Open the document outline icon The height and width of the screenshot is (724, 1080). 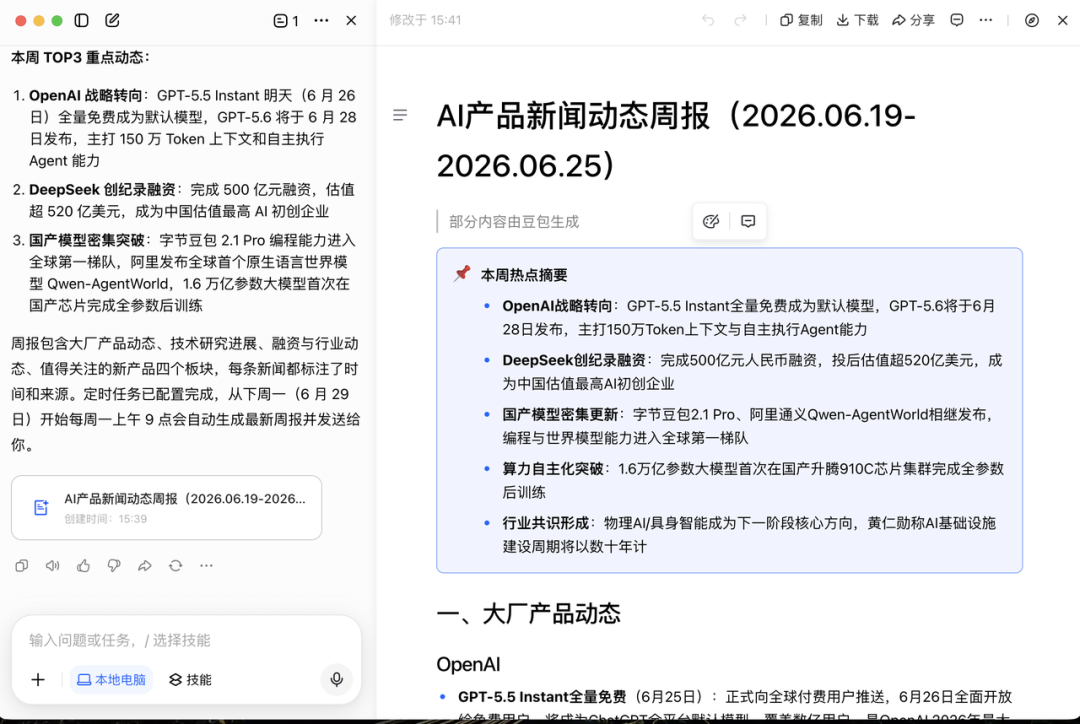tap(399, 115)
